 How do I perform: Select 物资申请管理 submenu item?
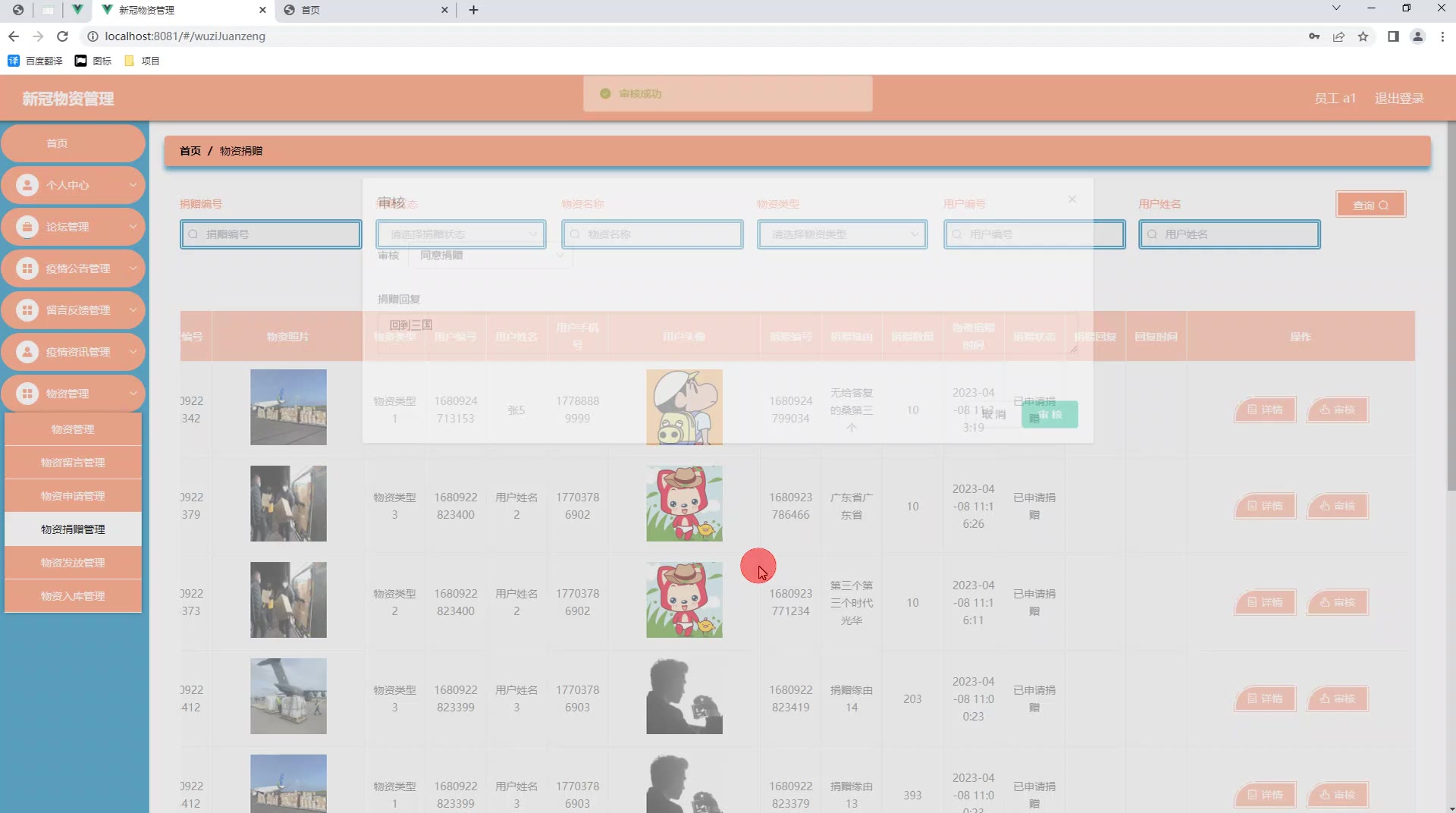[73, 496]
